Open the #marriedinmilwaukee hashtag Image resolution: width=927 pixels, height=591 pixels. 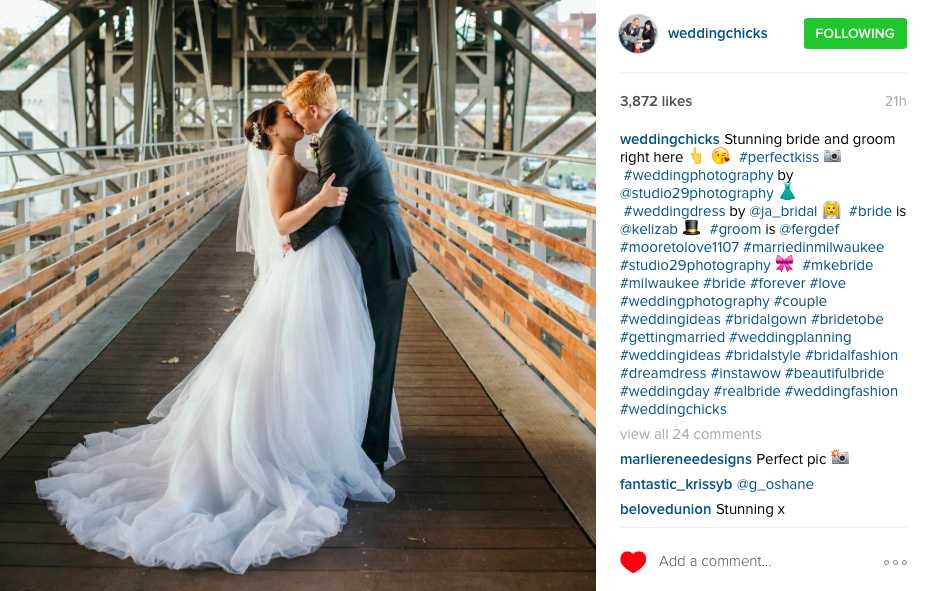tap(813, 248)
